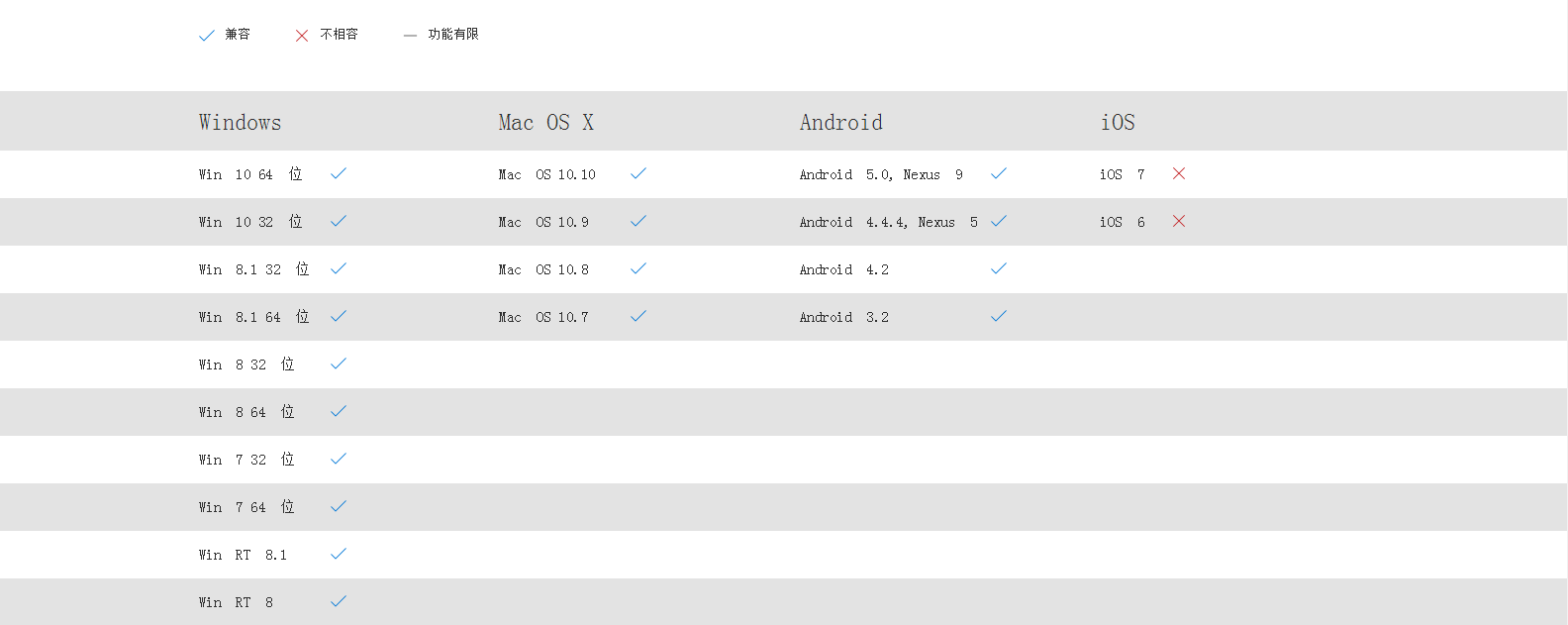Viewport: 1568px width, 625px height.
Task: Click the red X beside iOS 7
Action: coord(1179,173)
